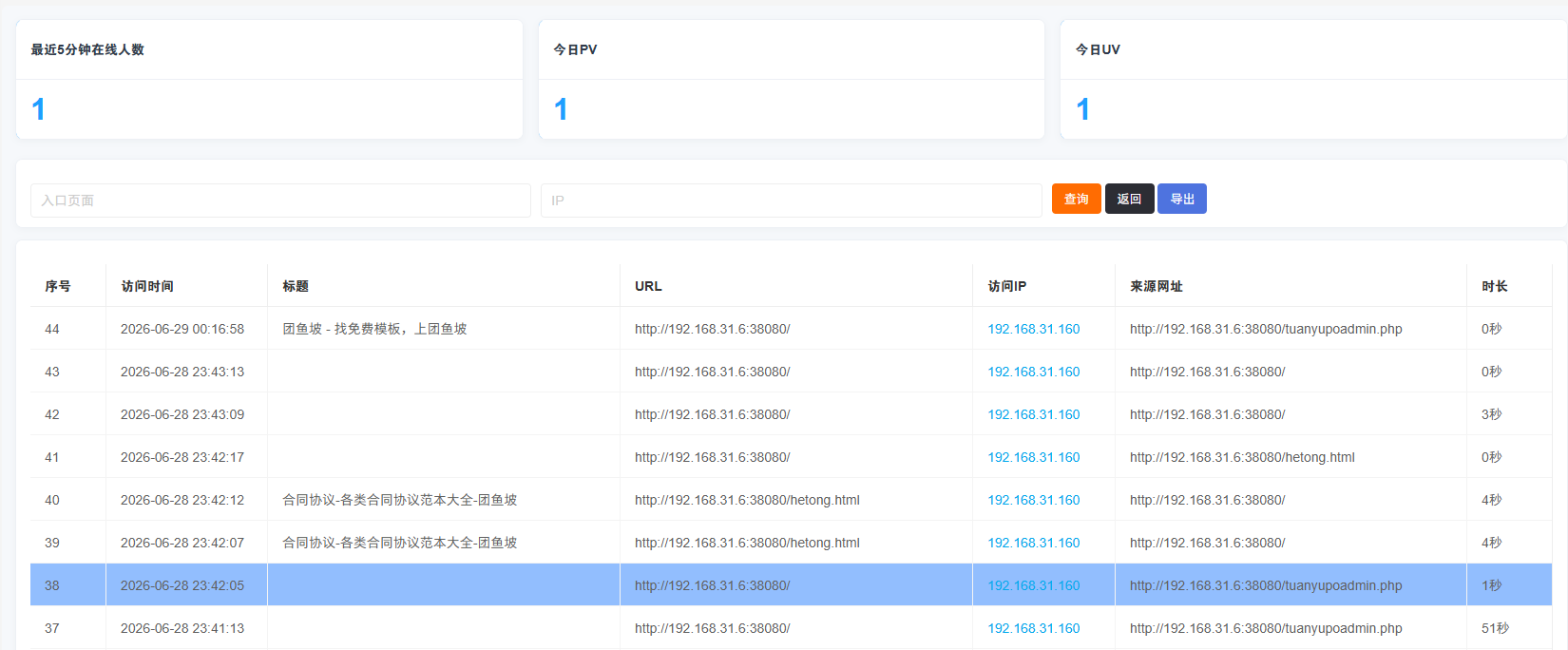Open IP link 192.168.31.160 in row 37
The height and width of the screenshot is (650, 1568).
click(x=1034, y=628)
